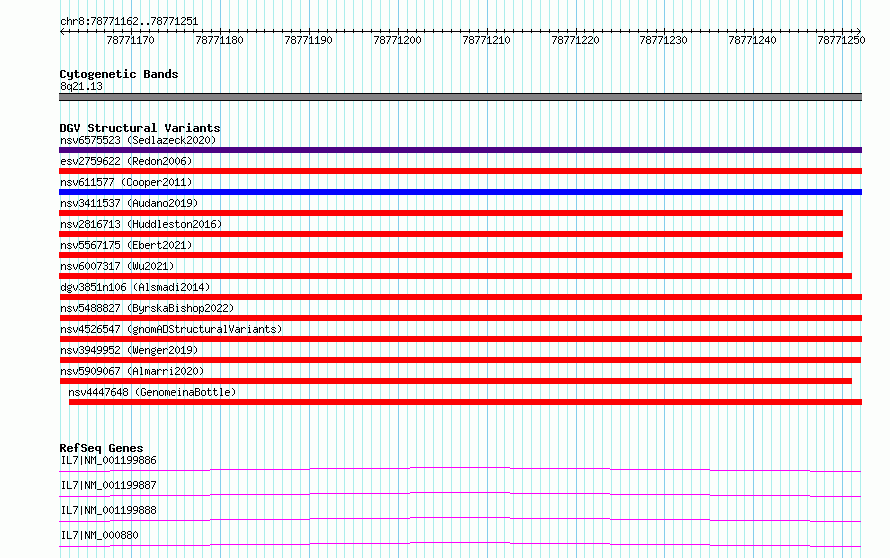Open variant nsv6575523 (Sedlazeck2020) label
Image resolution: width=890 pixels, height=558 pixels.
tap(138, 140)
